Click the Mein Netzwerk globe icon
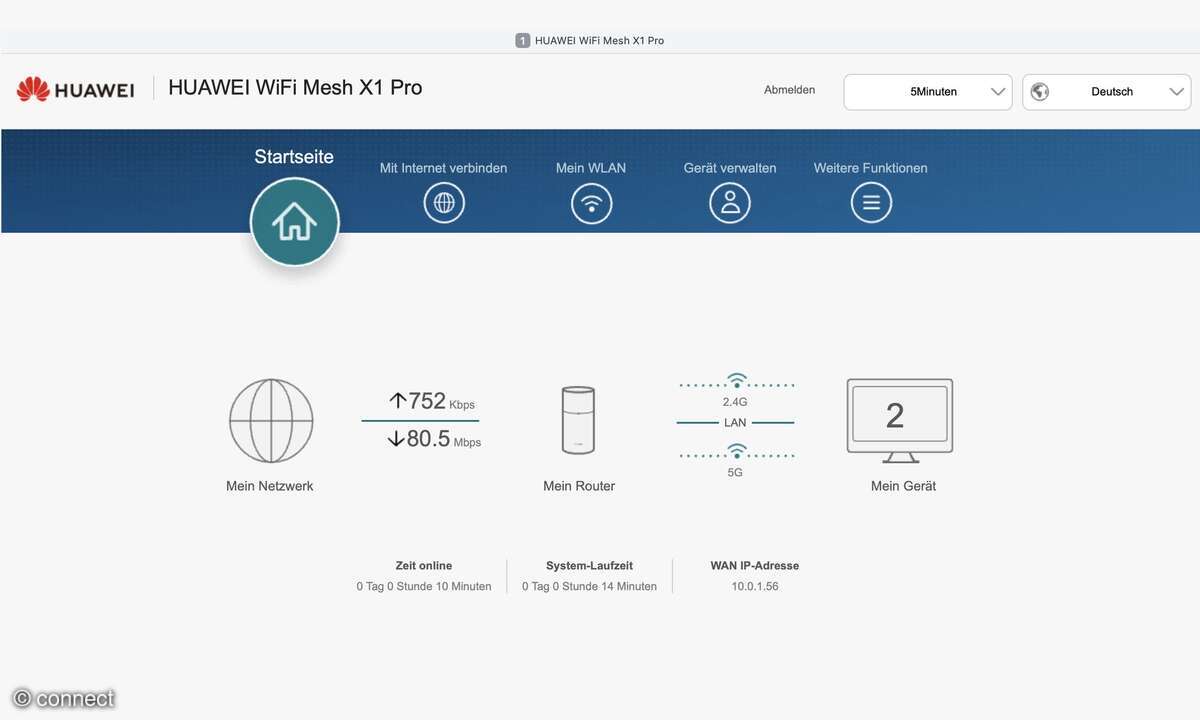The image size is (1200, 720). [x=271, y=421]
